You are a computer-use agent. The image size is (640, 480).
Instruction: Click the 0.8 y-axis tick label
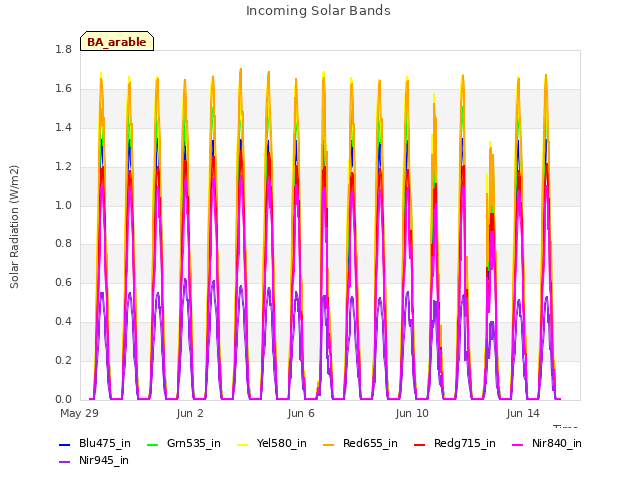(63, 244)
